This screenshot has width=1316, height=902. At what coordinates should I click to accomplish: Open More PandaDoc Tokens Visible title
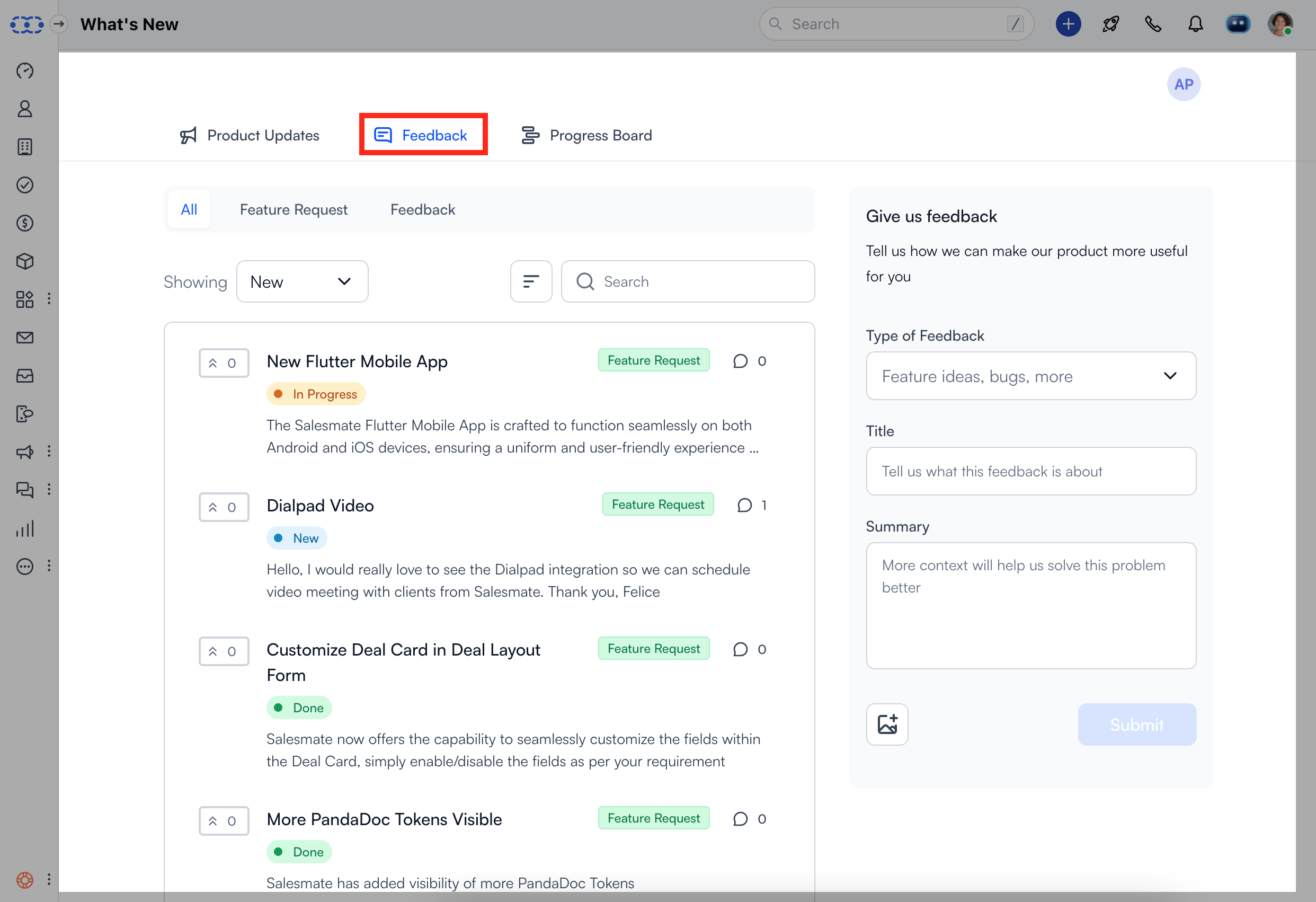pyautogui.click(x=384, y=820)
